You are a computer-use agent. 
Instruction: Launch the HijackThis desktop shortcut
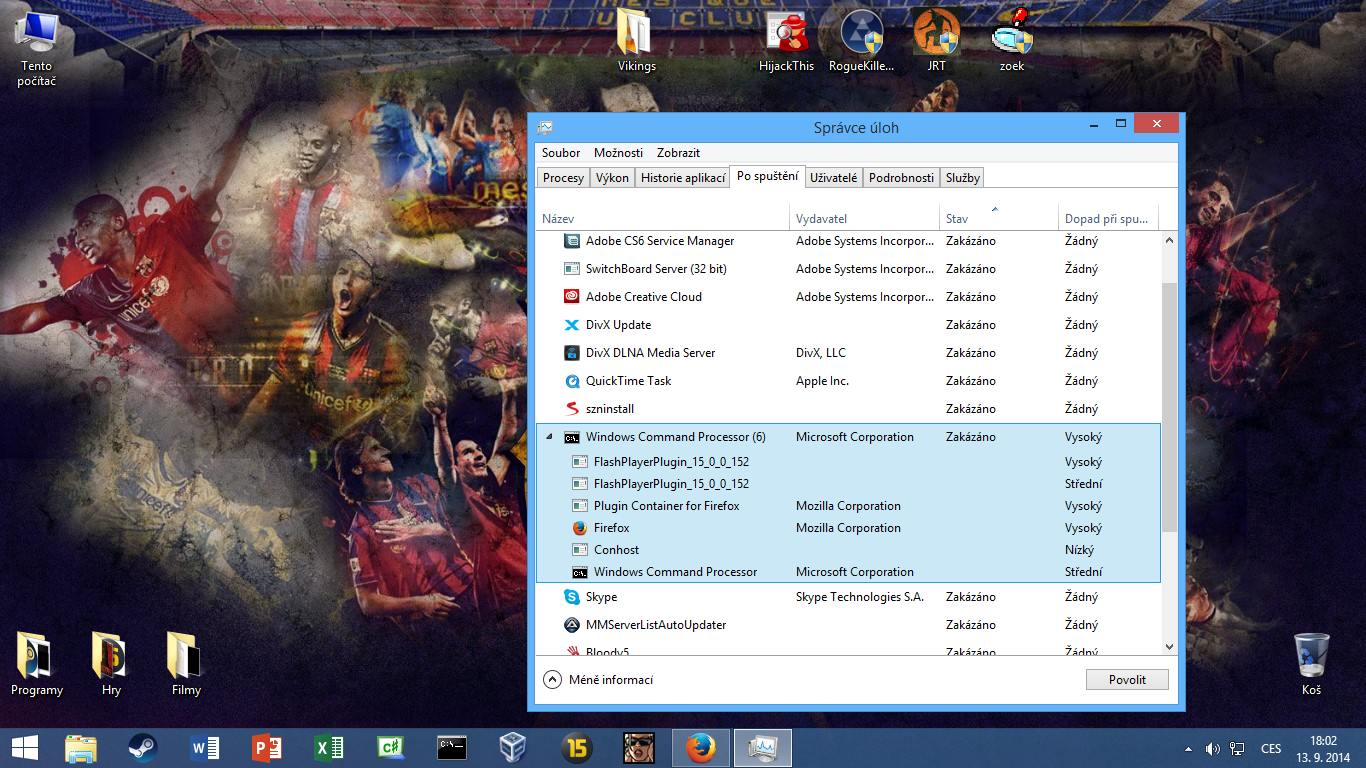click(787, 40)
